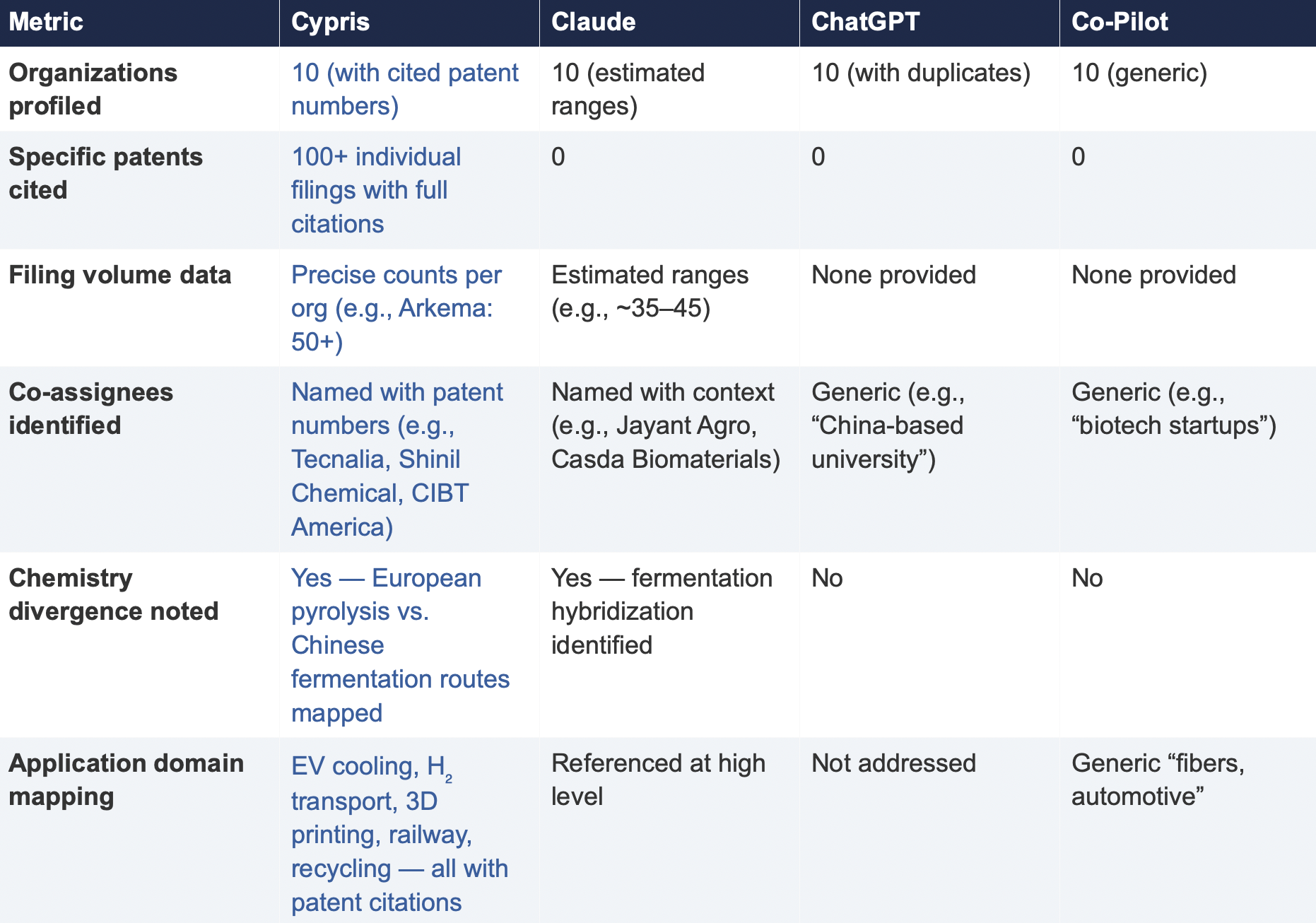Select the 'Organizations profiled' row label
Screen dimensions: 1316x923
pos(93,89)
